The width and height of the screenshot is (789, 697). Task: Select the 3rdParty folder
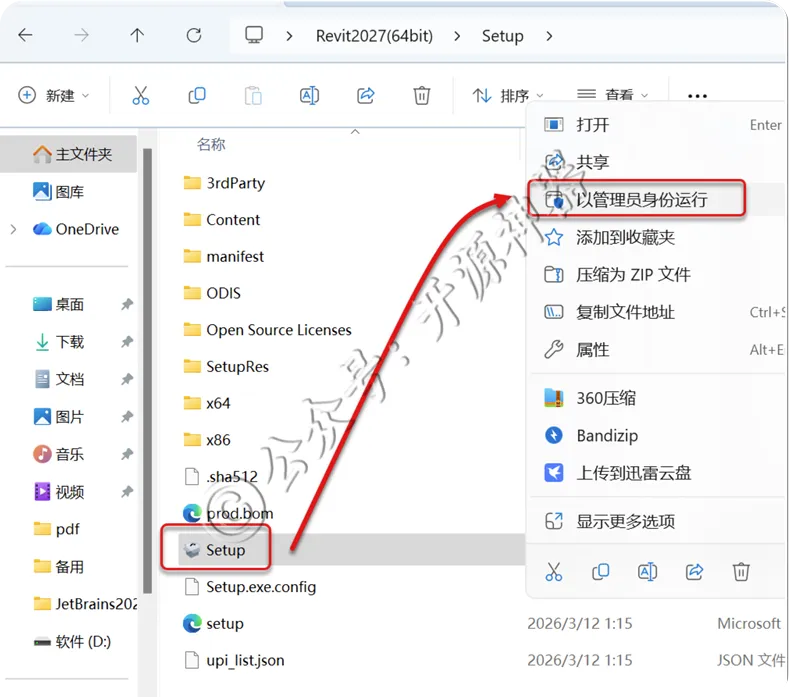[224, 183]
